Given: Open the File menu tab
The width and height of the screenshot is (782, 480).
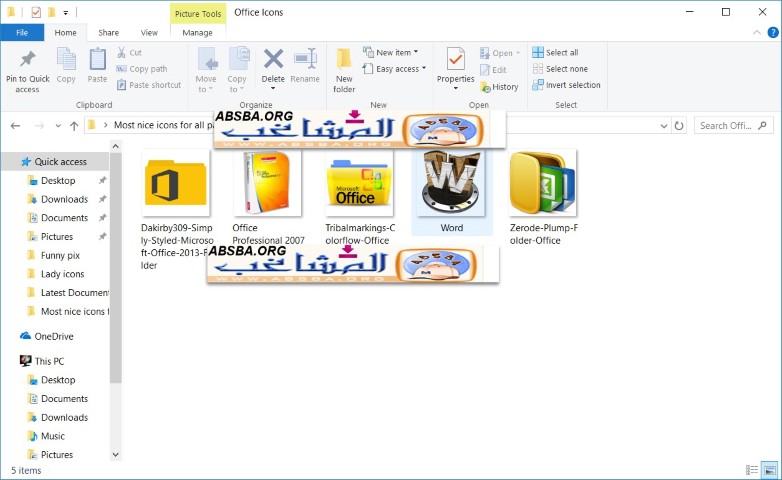Looking at the screenshot, I should [22, 32].
